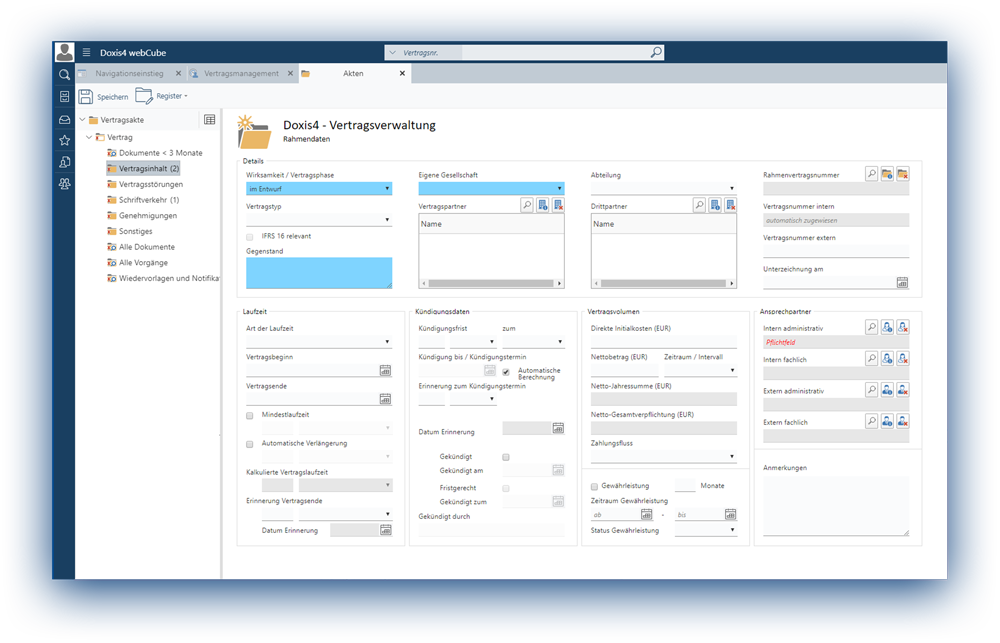Enable Mindestlaufzeit checkbox
The image size is (1000, 643).
(250, 415)
